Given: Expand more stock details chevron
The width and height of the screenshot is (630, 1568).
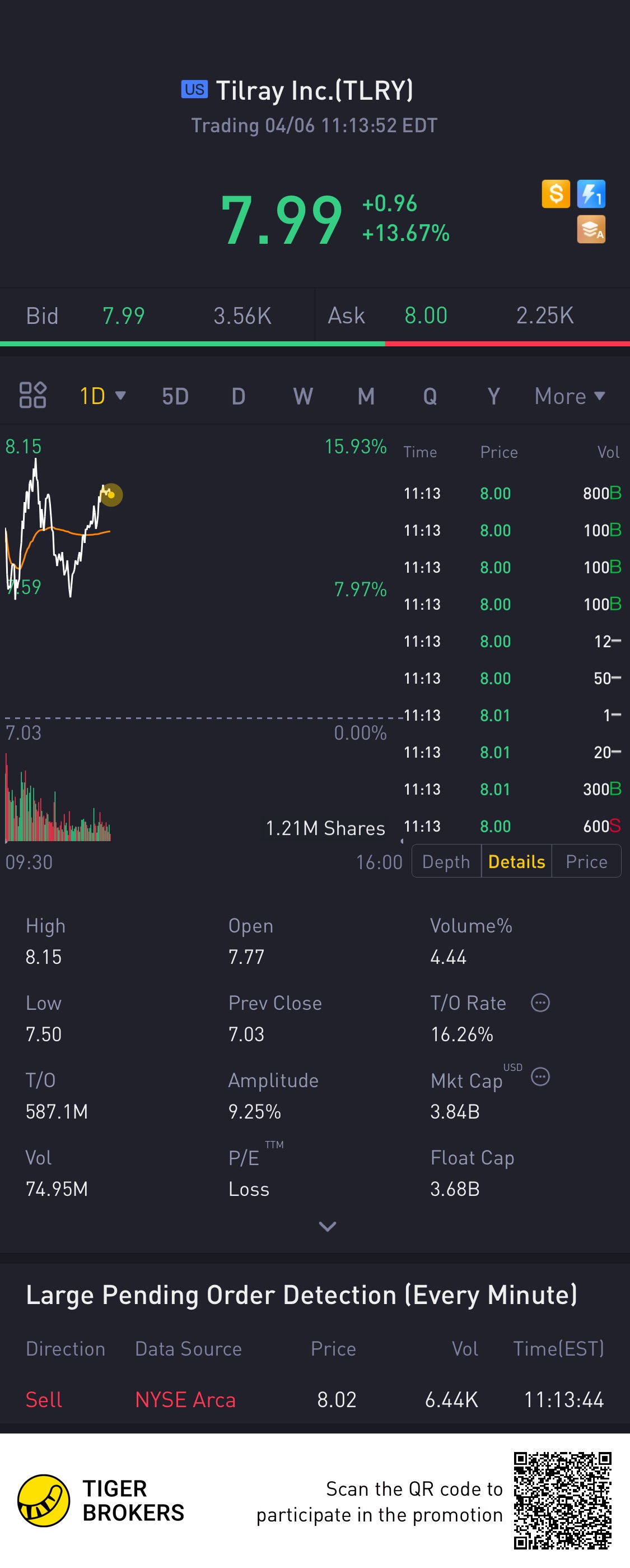Looking at the screenshot, I should pos(327,1227).
